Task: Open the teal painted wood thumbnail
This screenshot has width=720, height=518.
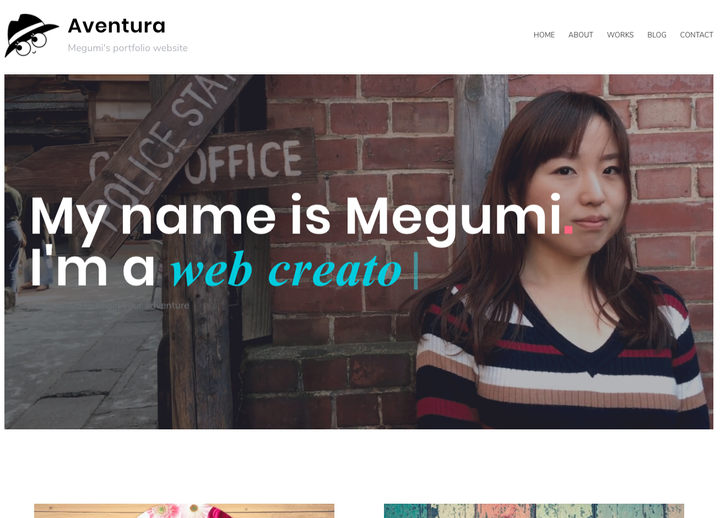Action: 534,511
